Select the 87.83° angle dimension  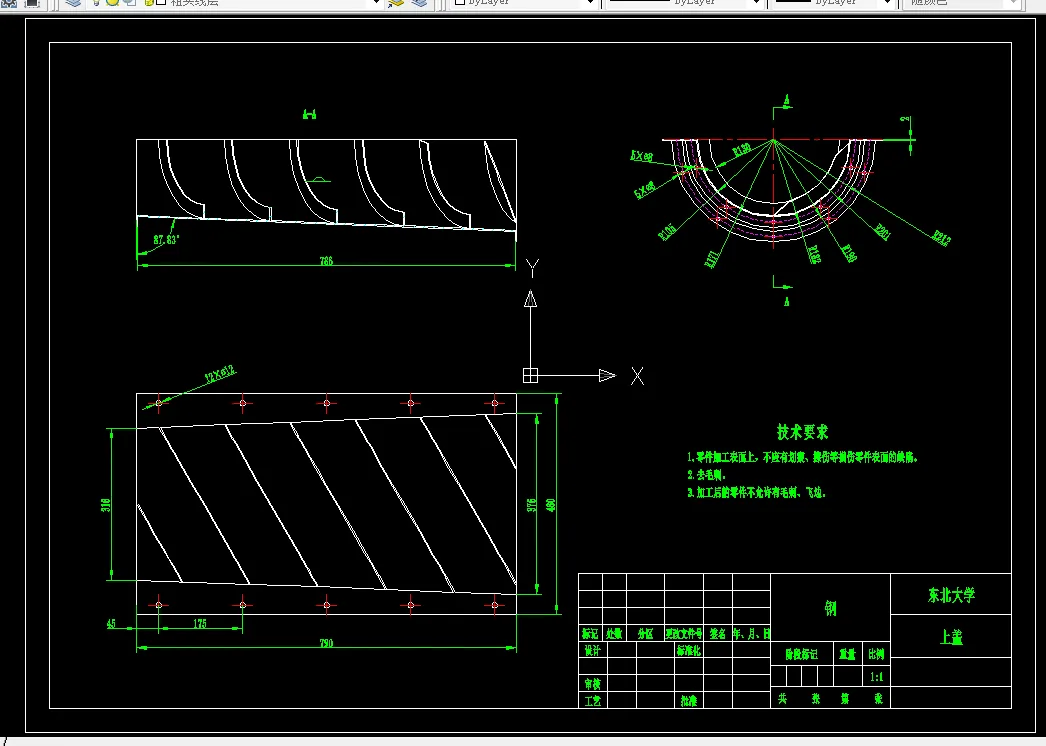(166, 240)
